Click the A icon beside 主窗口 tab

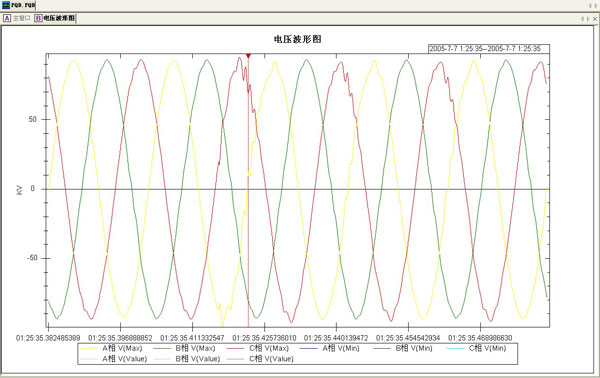coord(7,18)
